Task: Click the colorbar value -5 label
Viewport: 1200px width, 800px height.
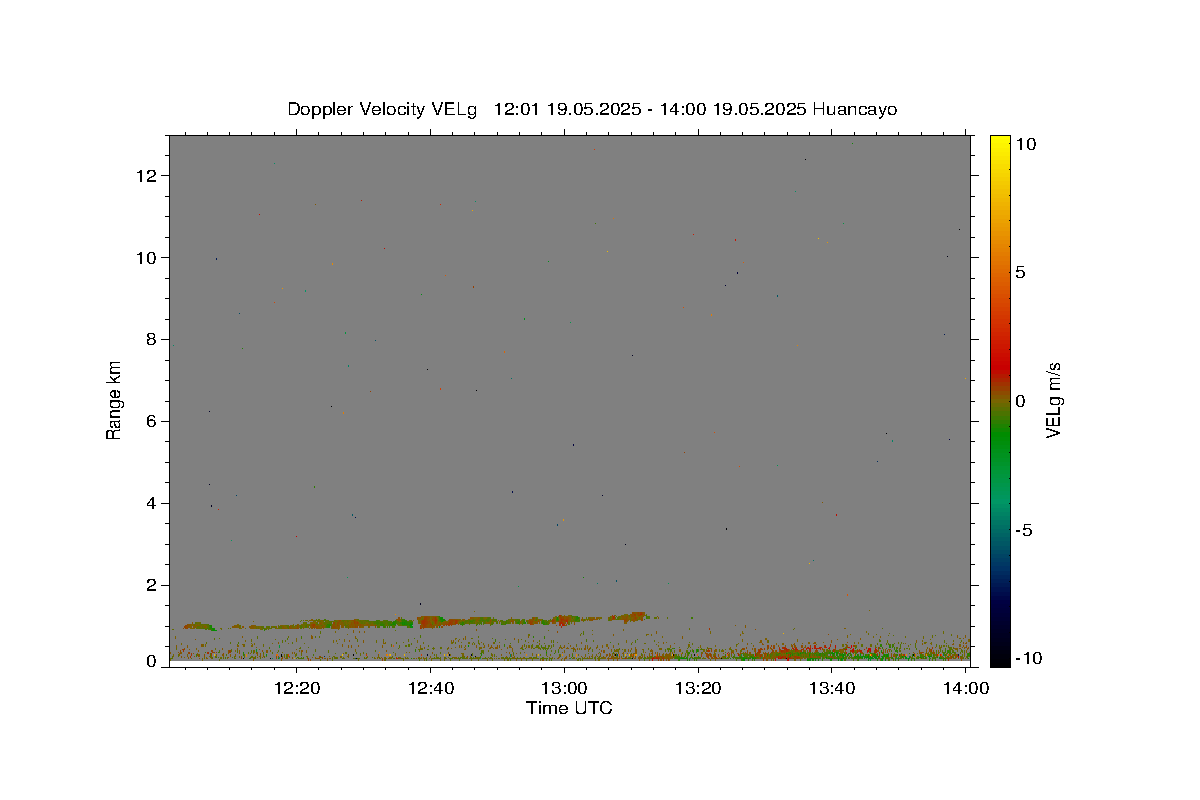Action: 1022,530
